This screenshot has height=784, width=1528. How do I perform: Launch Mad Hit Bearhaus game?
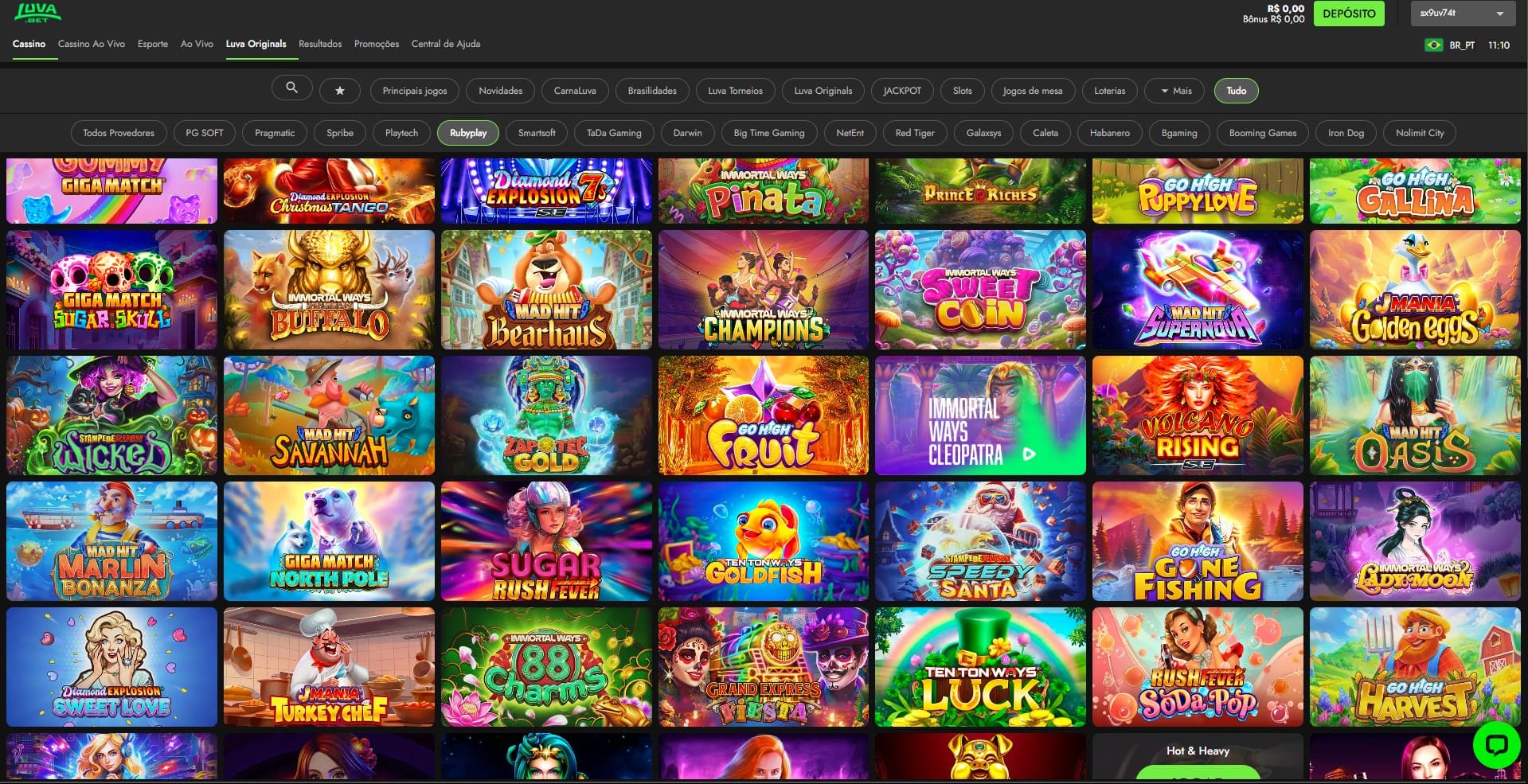click(x=546, y=290)
